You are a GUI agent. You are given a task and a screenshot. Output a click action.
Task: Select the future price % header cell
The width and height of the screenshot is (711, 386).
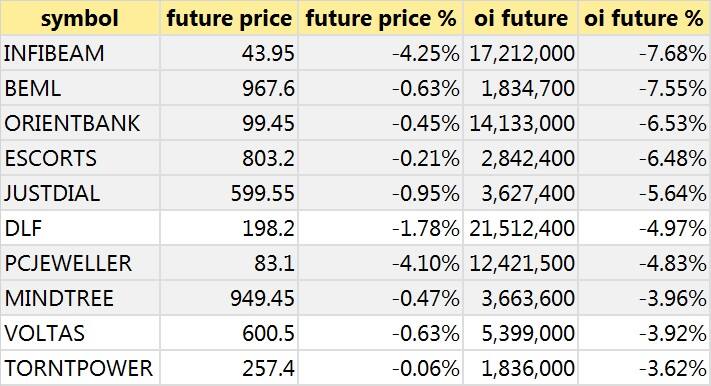coord(380,18)
